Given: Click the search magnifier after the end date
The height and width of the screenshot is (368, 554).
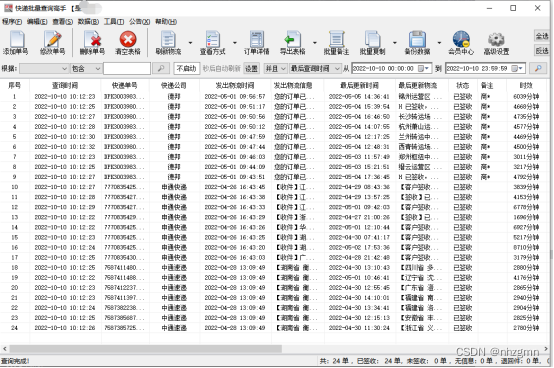Looking at the screenshot, I should (538, 68).
